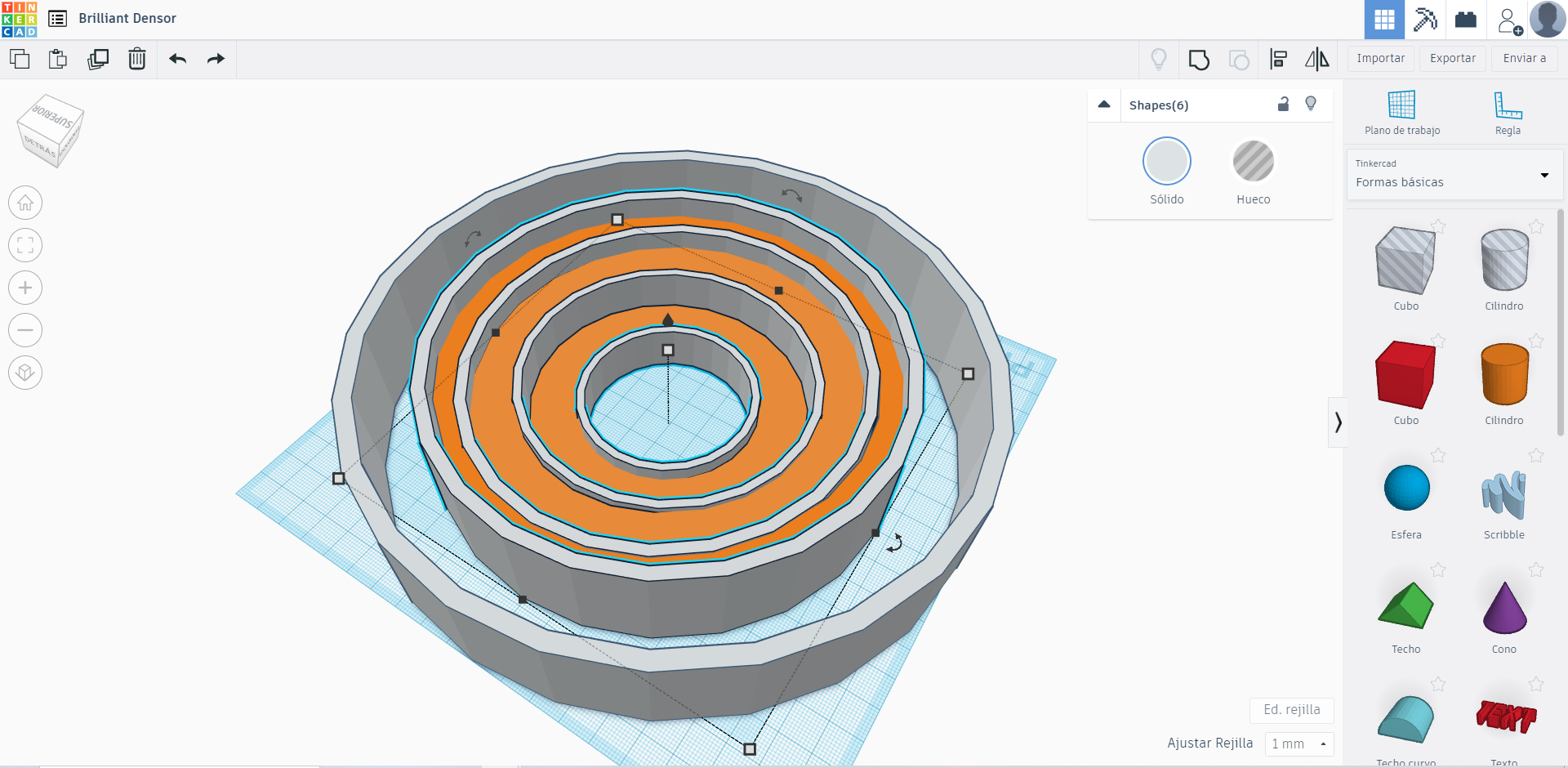Zoom out with the minus button
Screen dimensions: 1568x768
point(25,330)
